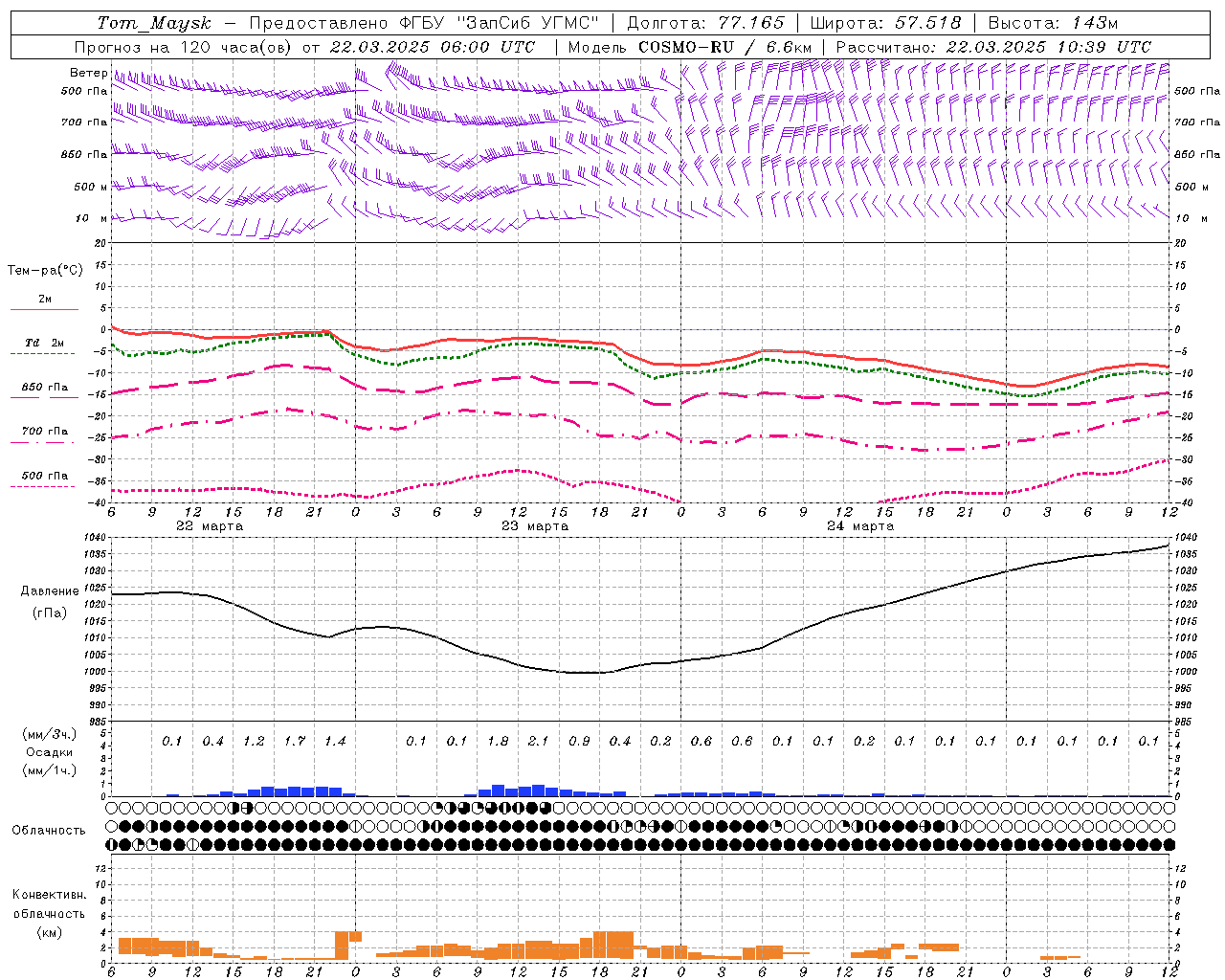Image resolution: width=1225 pixels, height=980 pixels.
Task: Click the '23 марта' date label
Action: coord(535,525)
